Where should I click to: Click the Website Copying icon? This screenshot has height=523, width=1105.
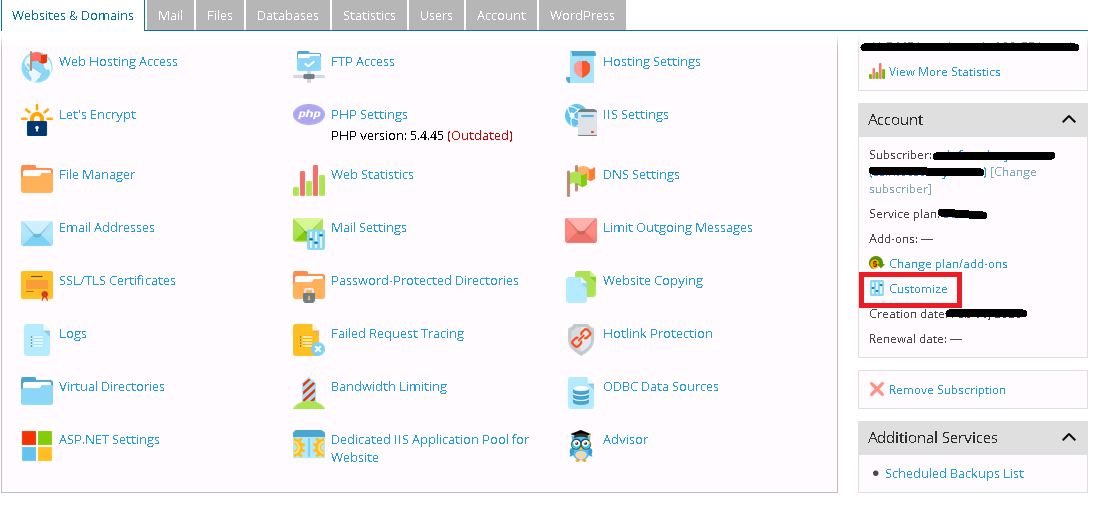581,287
